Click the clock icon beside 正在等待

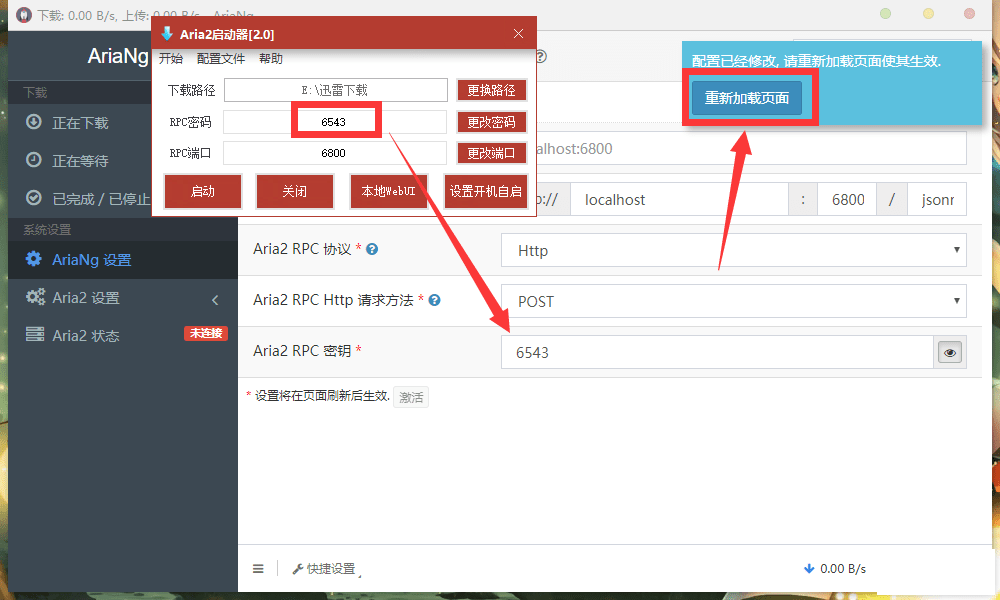coord(34,159)
